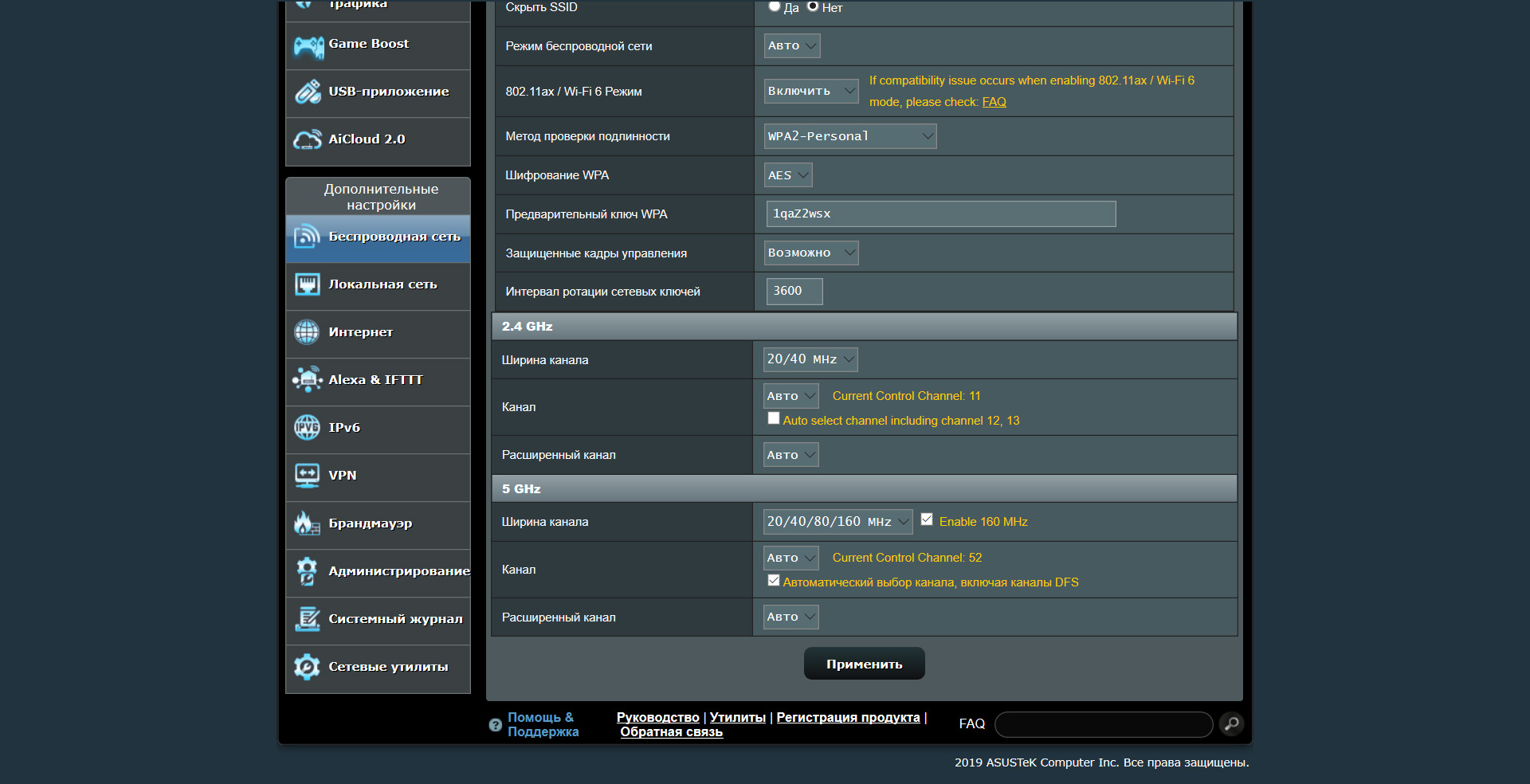Open the 5 GHz Расширенный канал dropdown

click(x=790, y=617)
